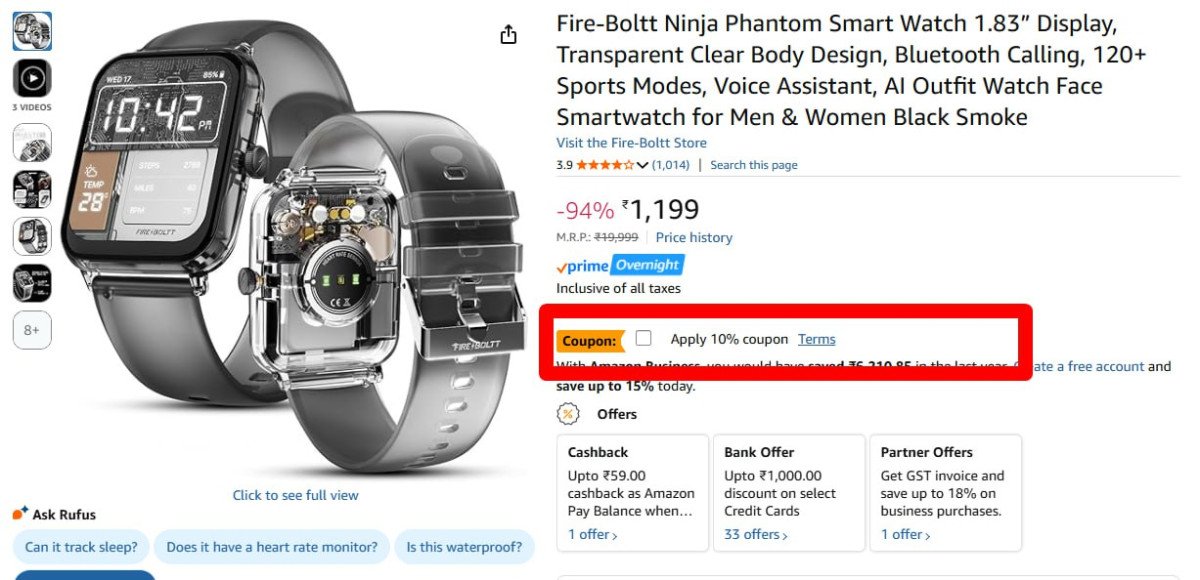Screen dimensions: 1200x580
Task: Expand the Cashback 1 offer link
Action: pyautogui.click(x=592, y=535)
